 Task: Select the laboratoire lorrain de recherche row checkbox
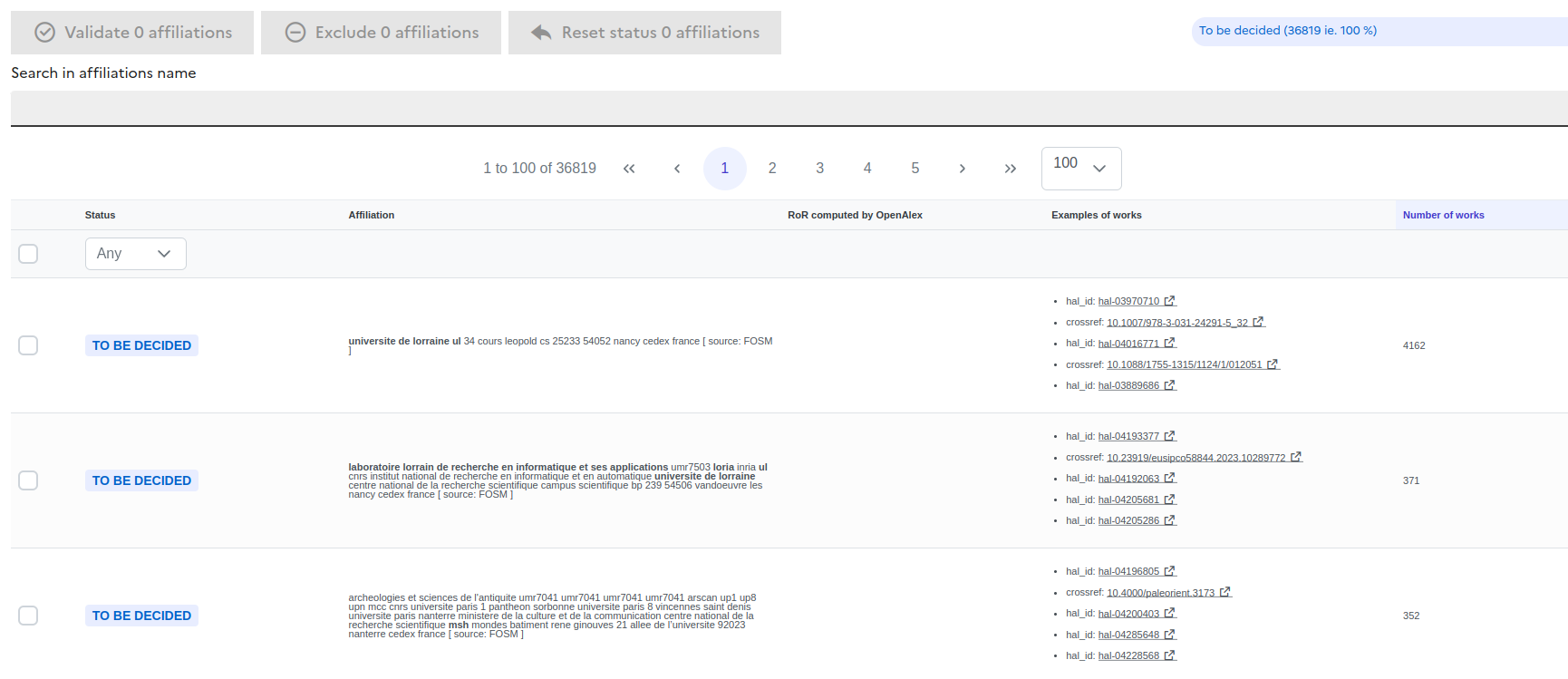click(28, 480)
